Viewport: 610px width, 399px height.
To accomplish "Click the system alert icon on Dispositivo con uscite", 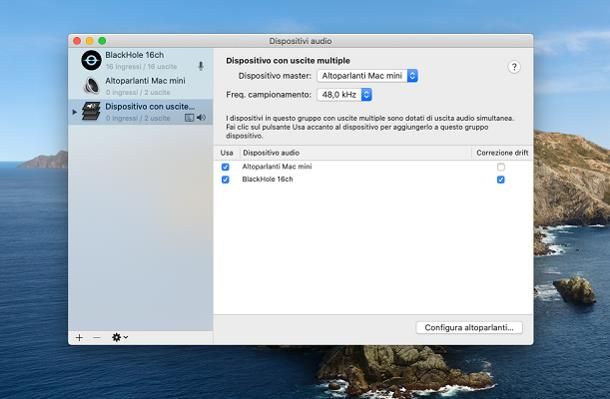I will click(x=189, y=117).
